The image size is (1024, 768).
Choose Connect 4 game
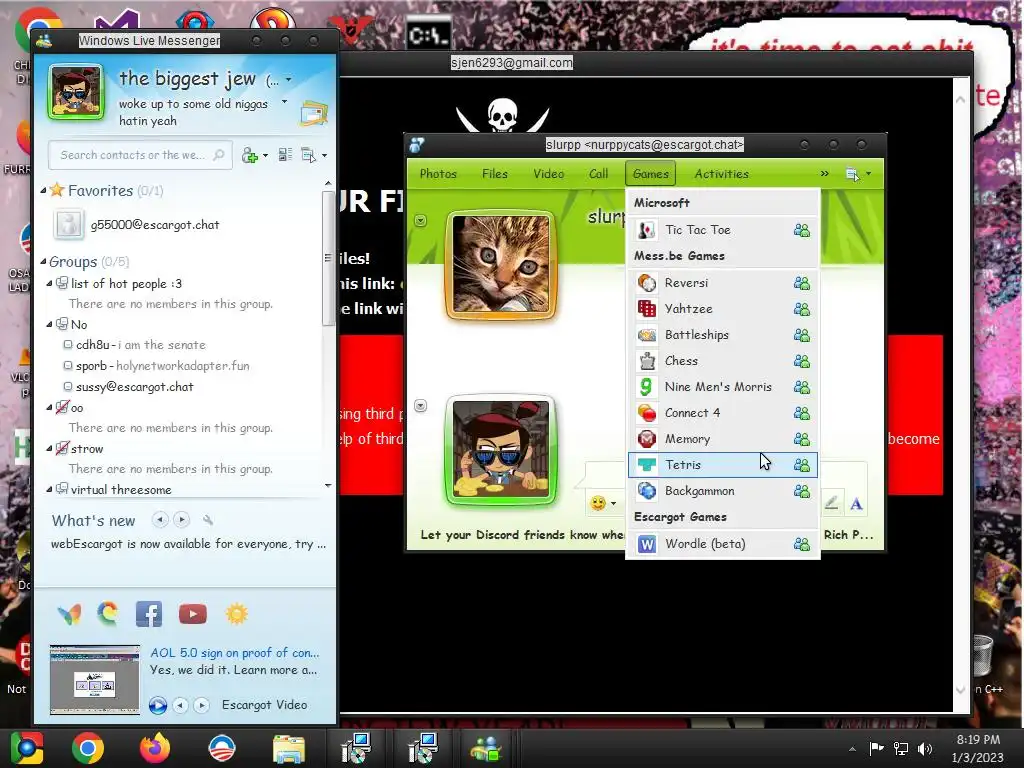point(722,413)
